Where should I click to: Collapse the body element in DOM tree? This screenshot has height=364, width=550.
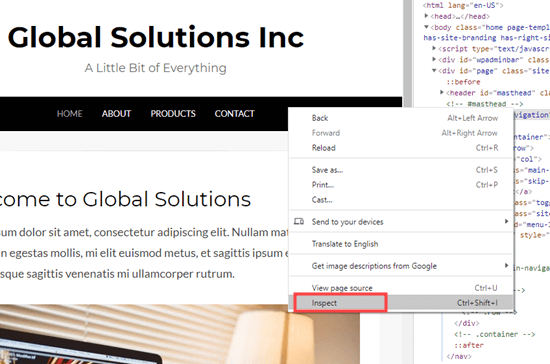pyautogui.click(x=426, y=27)
